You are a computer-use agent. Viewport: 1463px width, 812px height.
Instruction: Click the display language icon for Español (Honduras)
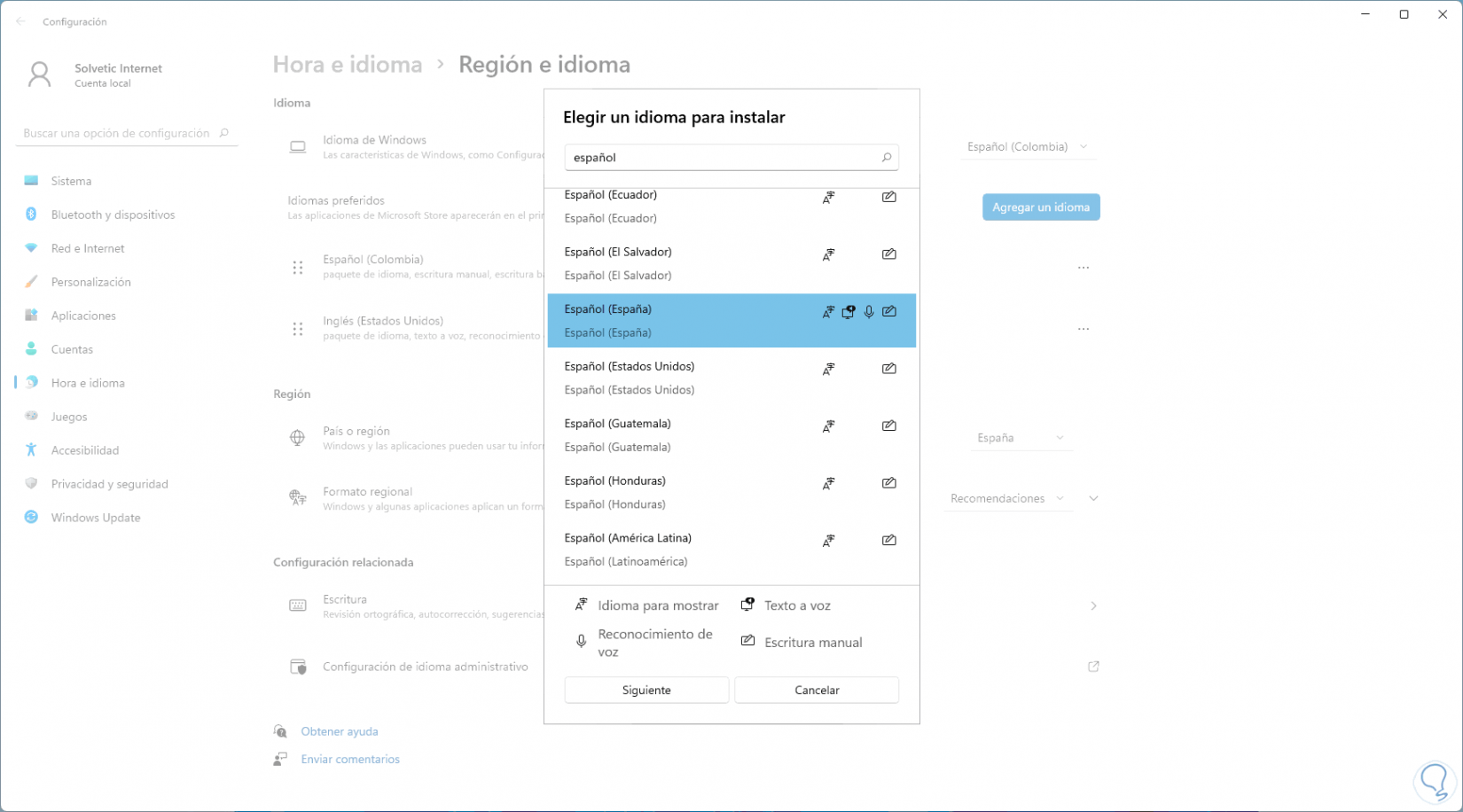(x=828, y=483)
